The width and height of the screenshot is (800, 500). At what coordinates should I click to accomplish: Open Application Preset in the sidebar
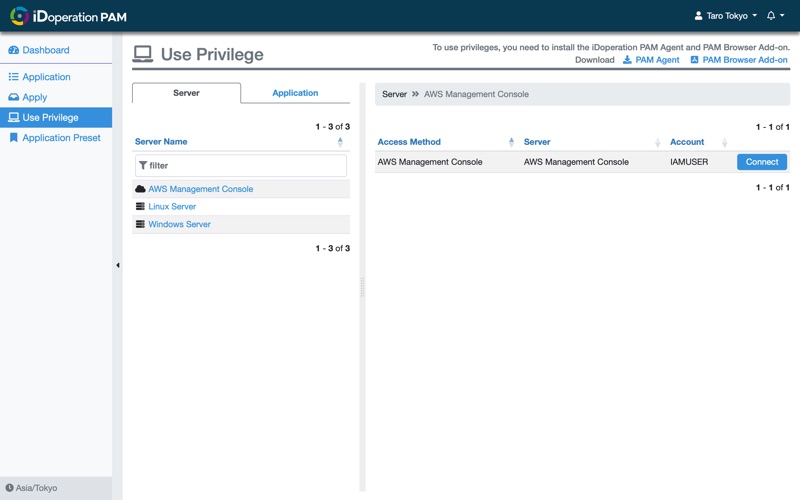61,138
